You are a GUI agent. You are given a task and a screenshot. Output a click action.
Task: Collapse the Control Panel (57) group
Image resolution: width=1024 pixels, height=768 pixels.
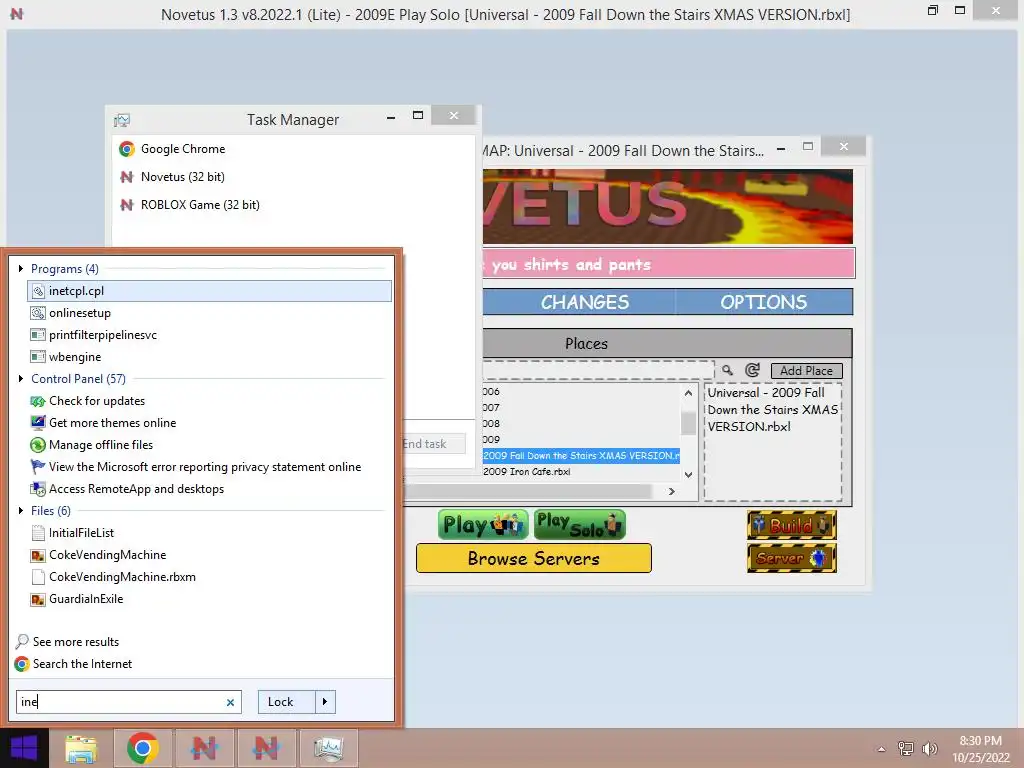[x=21, y=379]
